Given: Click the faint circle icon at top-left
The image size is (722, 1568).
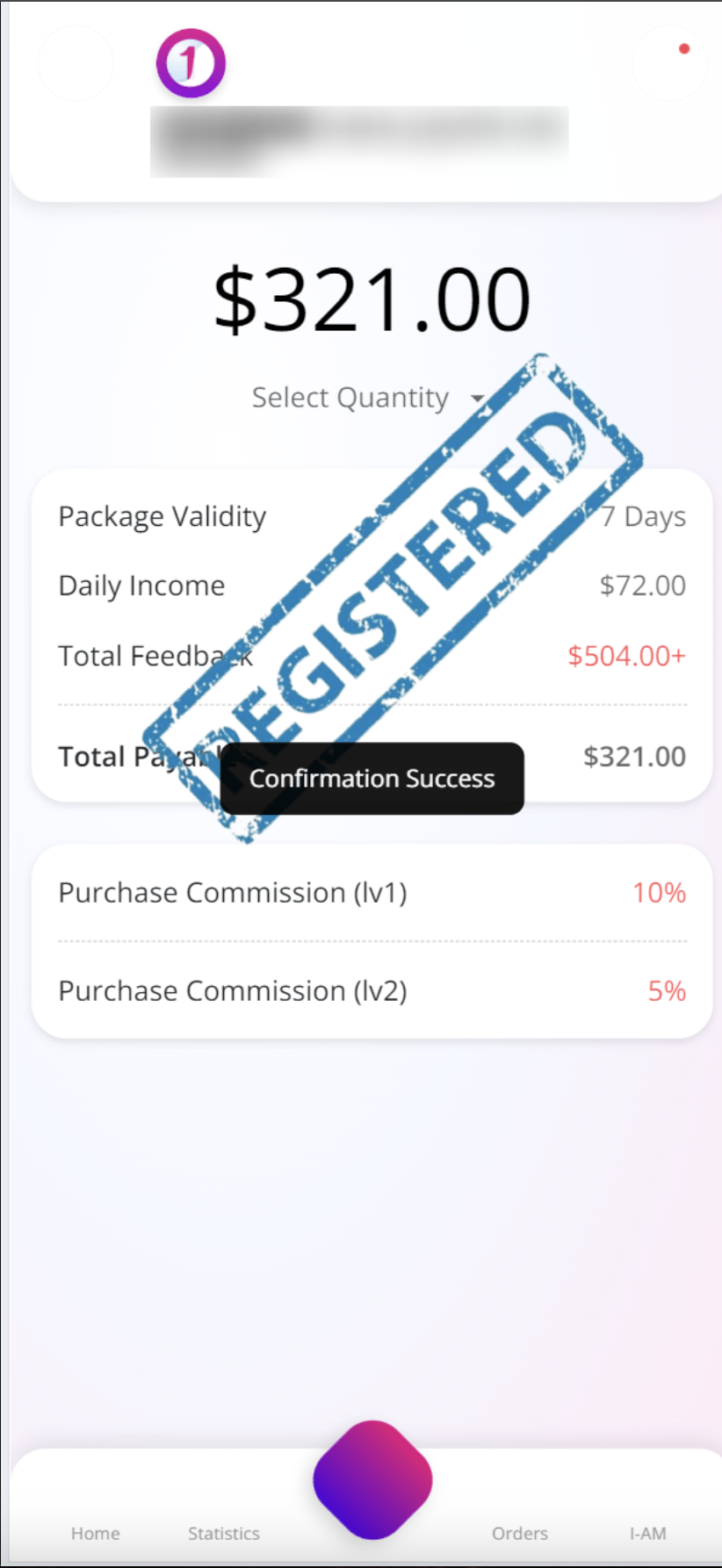Looking at the screenshot, I should click(76, 63).
